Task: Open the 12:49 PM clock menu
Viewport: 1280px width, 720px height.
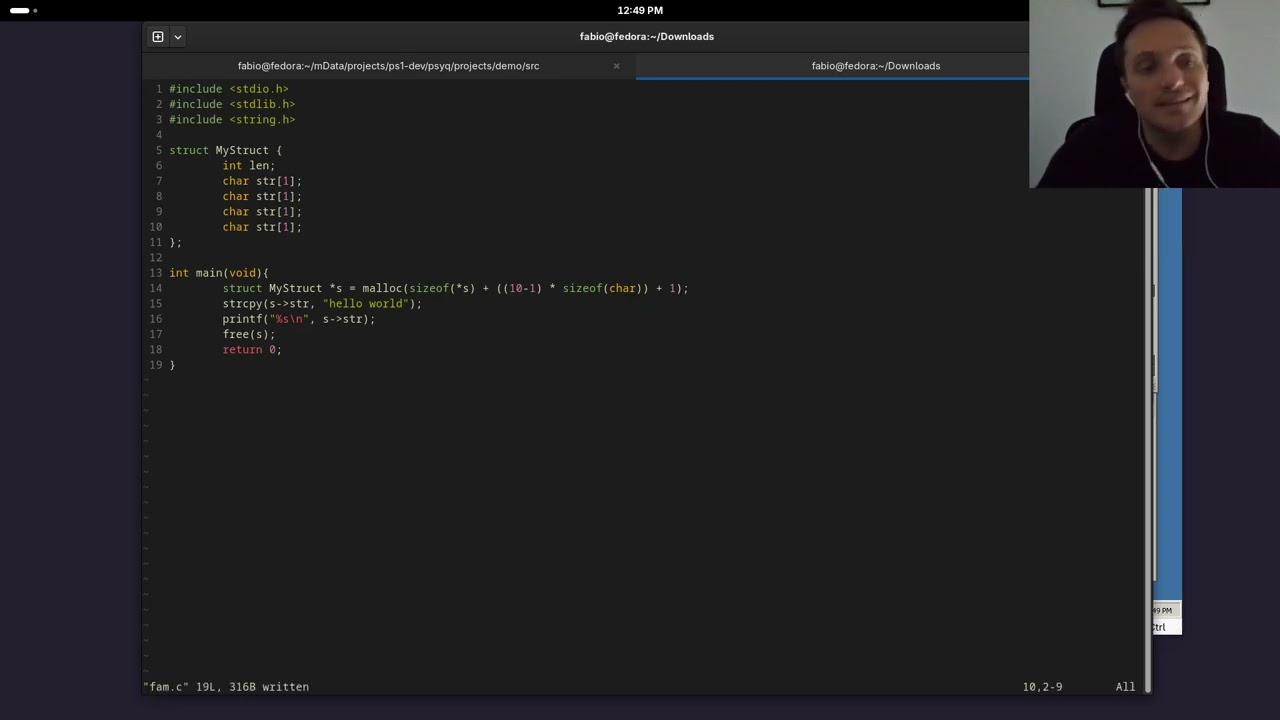Action: tap(640, 10)
